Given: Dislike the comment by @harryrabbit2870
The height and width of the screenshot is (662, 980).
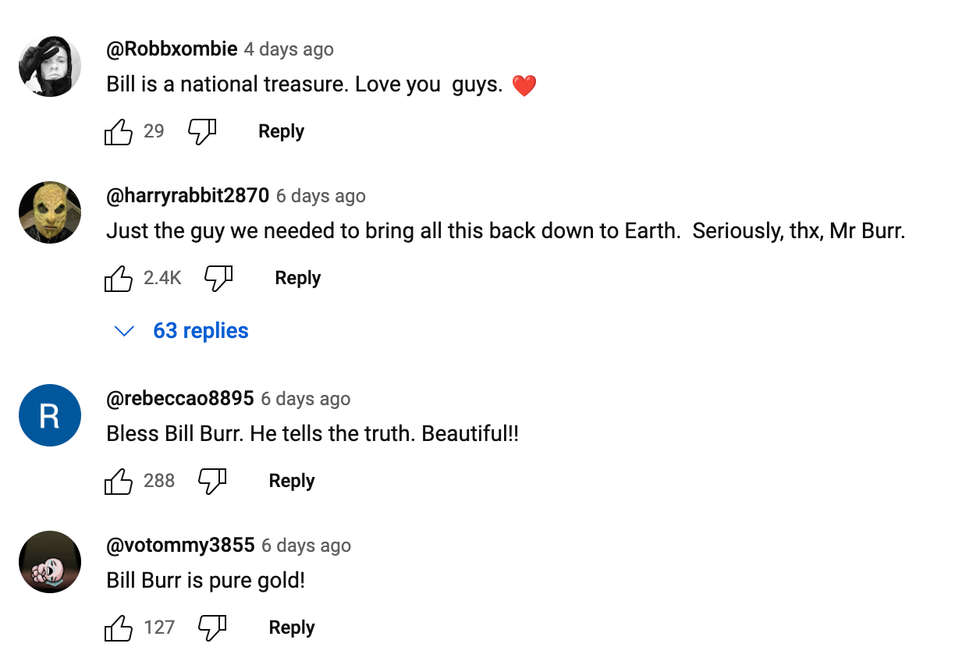Looking at the screenshot, I should pos(218,279).
